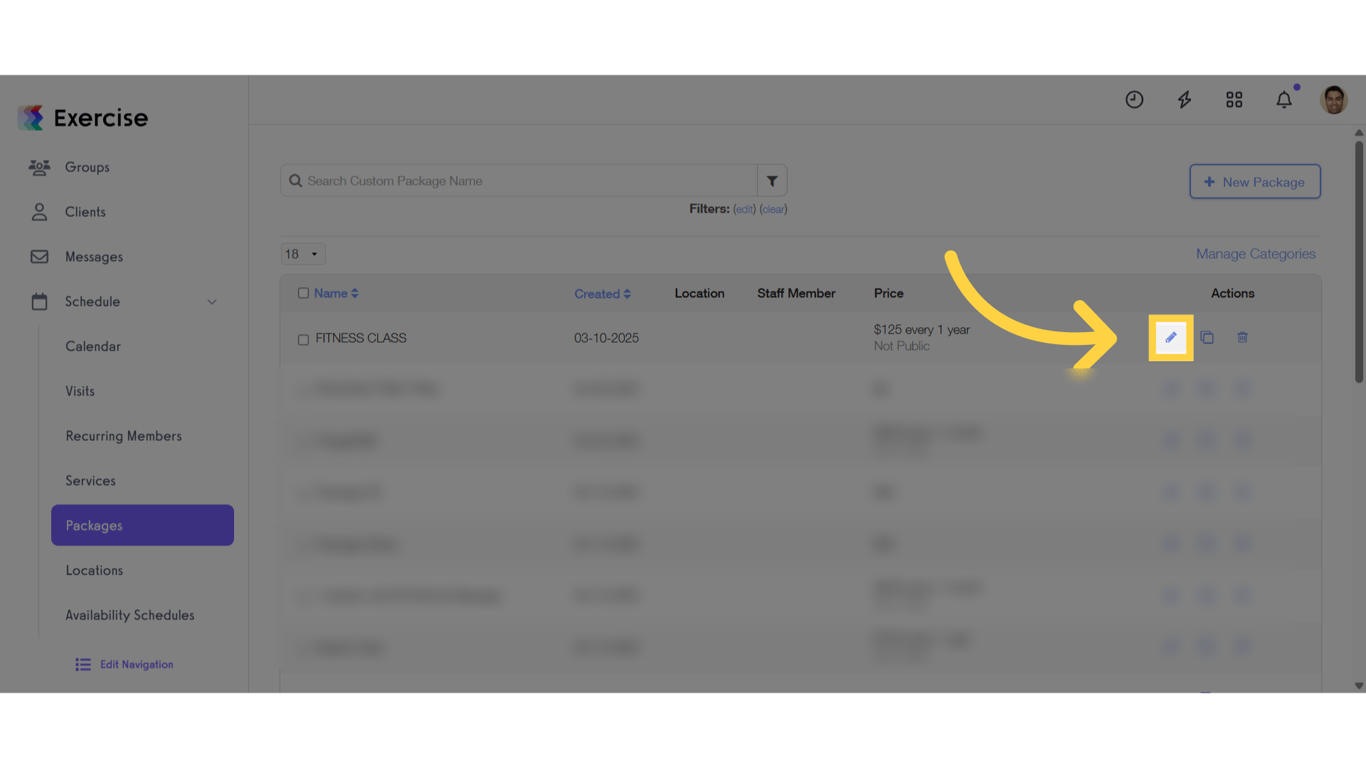The width and height of the screenshot is (1366, 768).
Task: Click the Clients person icon
Action: click(39, 212)
